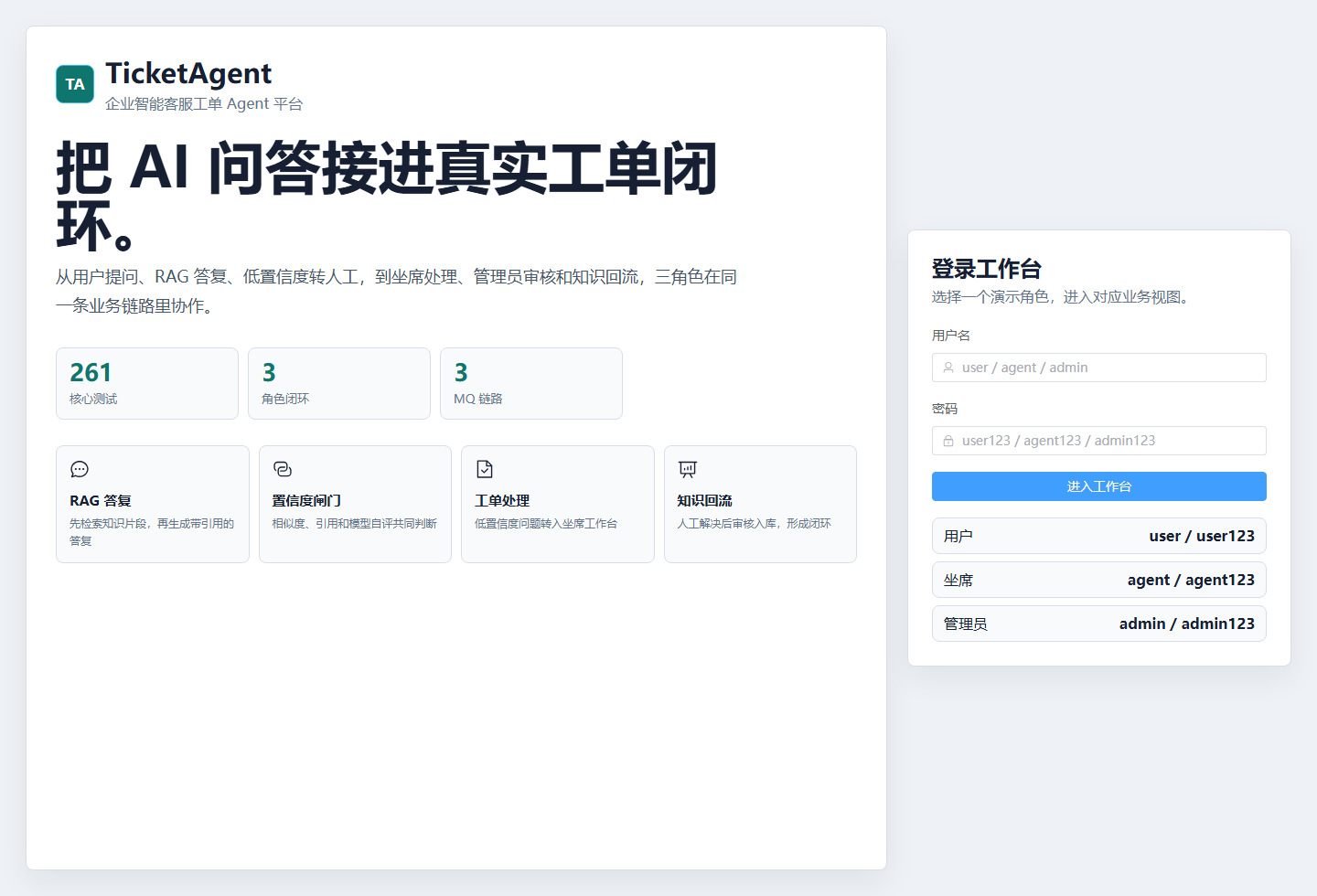Open the 工单处理 feature card
The height and width of the screenshot is (896, 1317).
click(558, 504)
